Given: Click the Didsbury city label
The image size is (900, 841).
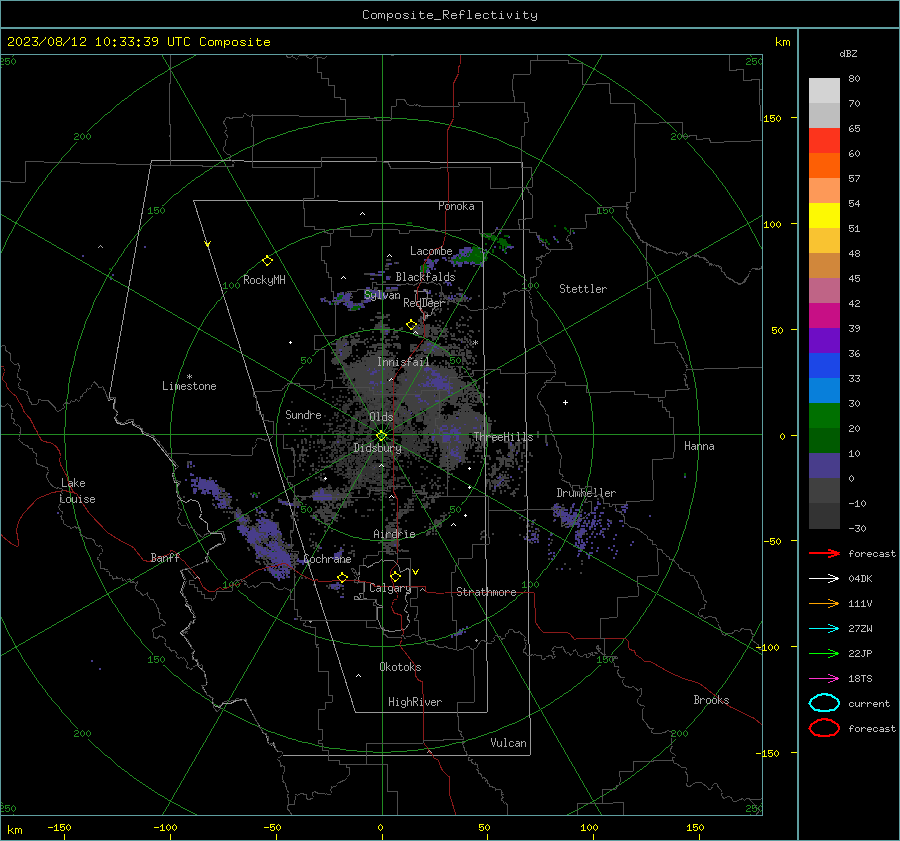Looking at the screenshot, I should (377, 448).
